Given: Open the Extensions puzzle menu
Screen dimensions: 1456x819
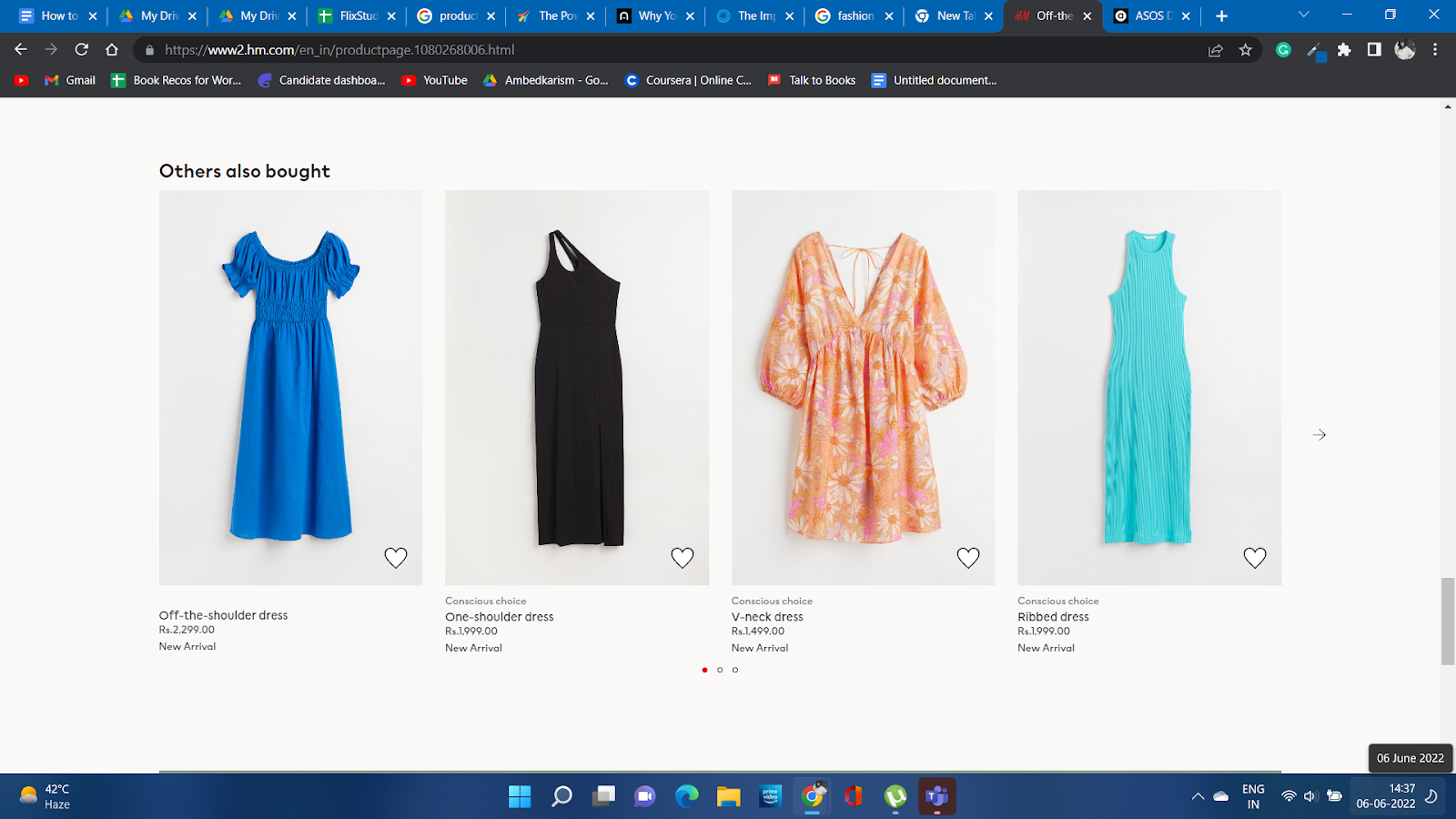Looking at the screenshot, I should 1344,50.
